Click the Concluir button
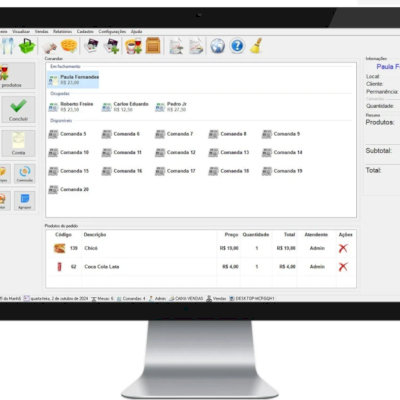This screenshot has width=400, height=400. pos(18,109)
